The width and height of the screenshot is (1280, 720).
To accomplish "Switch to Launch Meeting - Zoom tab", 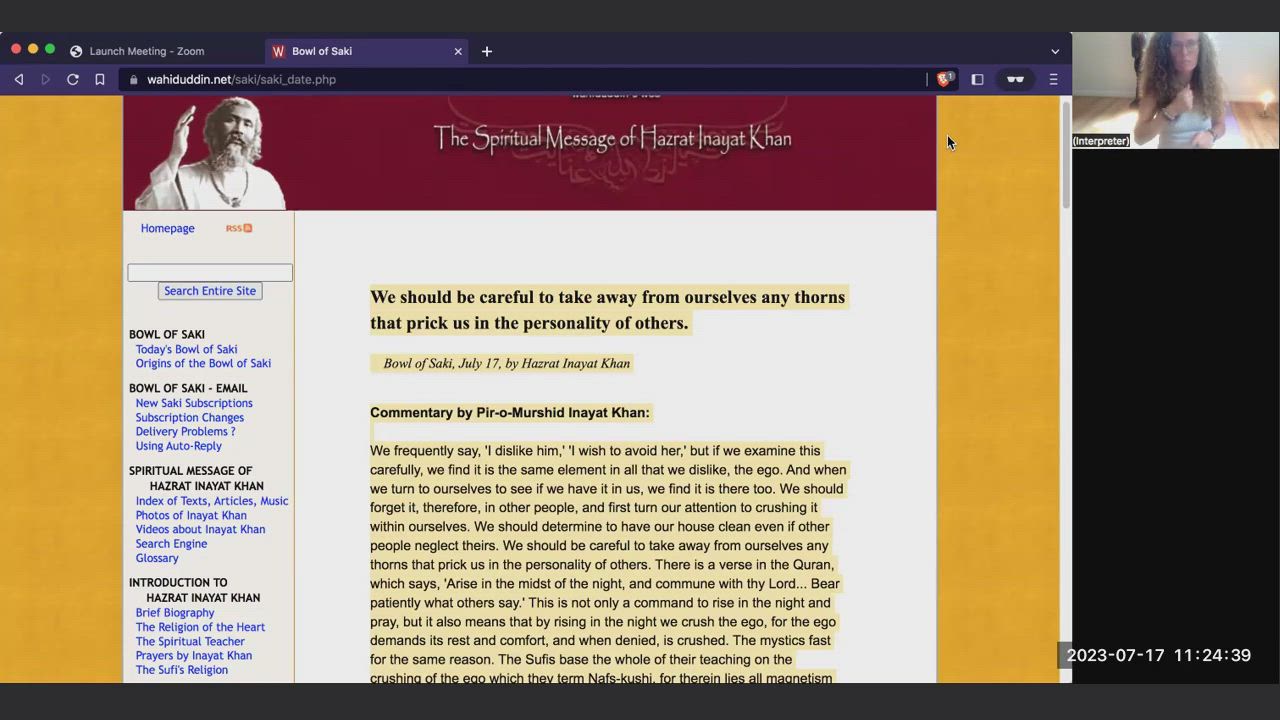I will click(146, 52).
